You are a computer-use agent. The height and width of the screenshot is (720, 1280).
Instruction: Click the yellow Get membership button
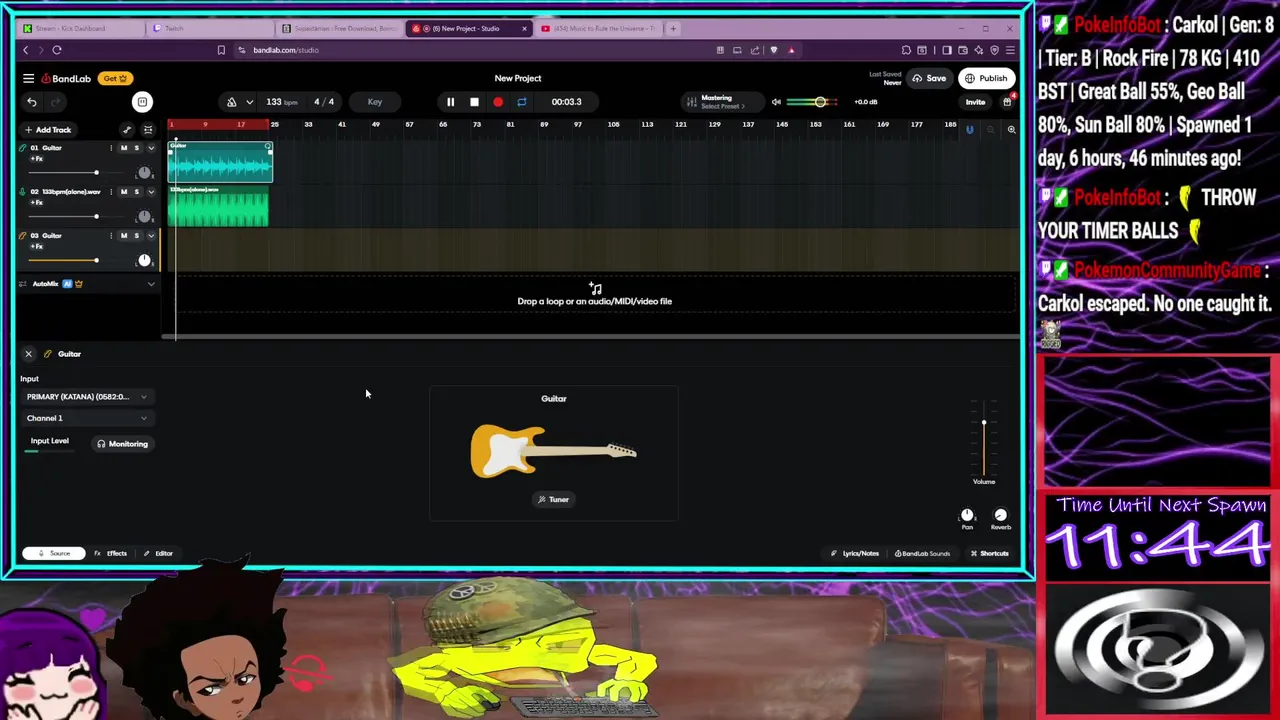pyautogui.click(x=114, y=78)
